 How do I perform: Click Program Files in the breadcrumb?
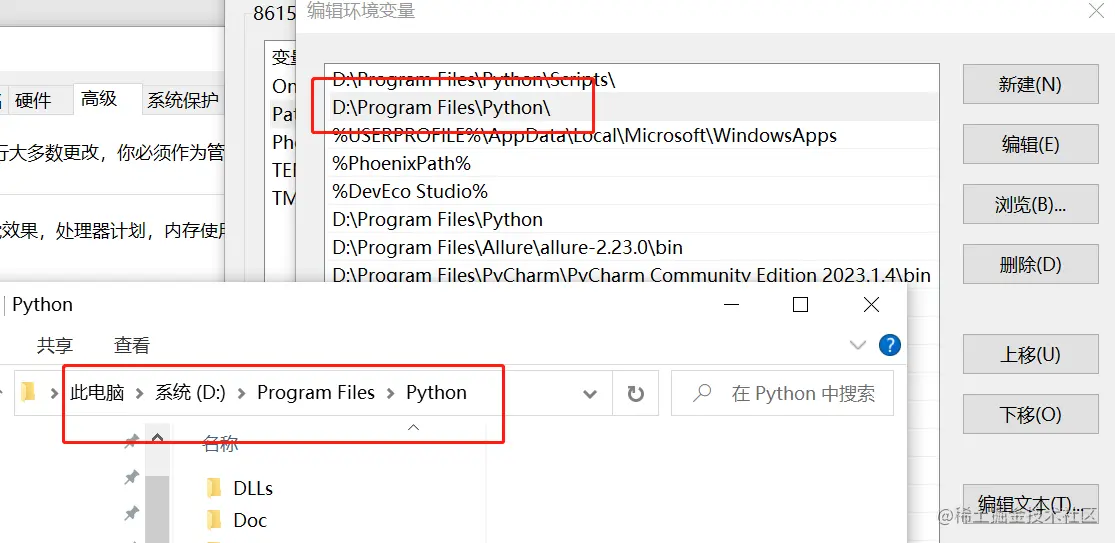[x=316, y=392]
